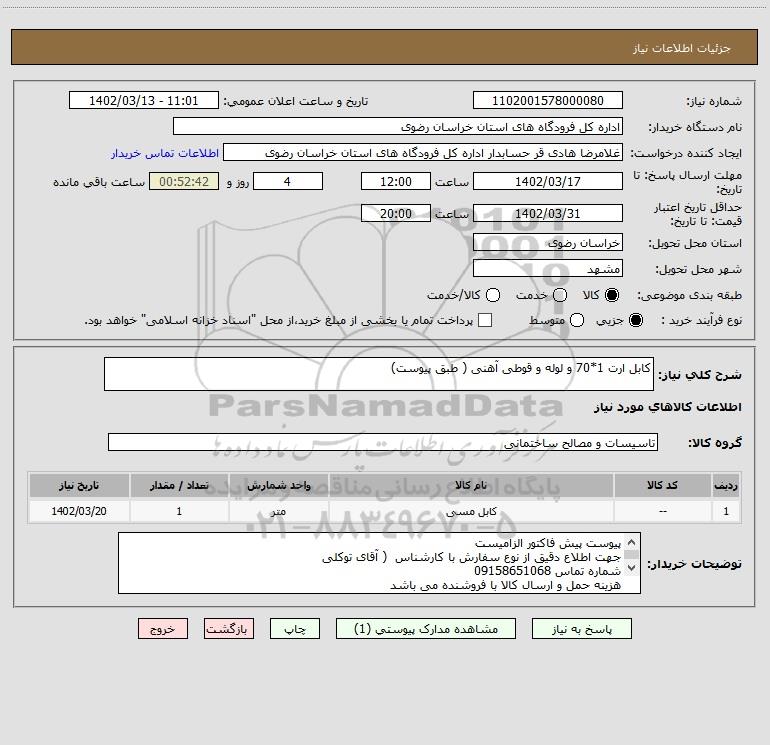Click the گروه کالا field تاسیسات و مصالح ساختمانی
Screen dimensions: 770x745
(x=383, y=442)
